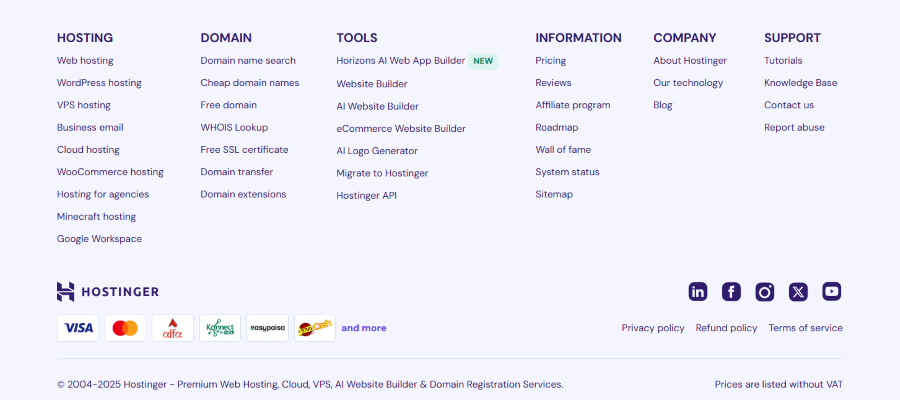Click the NEW badge beside Horizons

coord(483,61)
